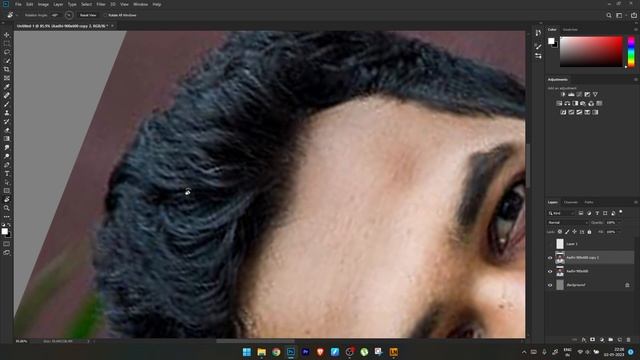Add a Brightness/Contrast adjustment
The image size is (640, 360).
(563, 94)
